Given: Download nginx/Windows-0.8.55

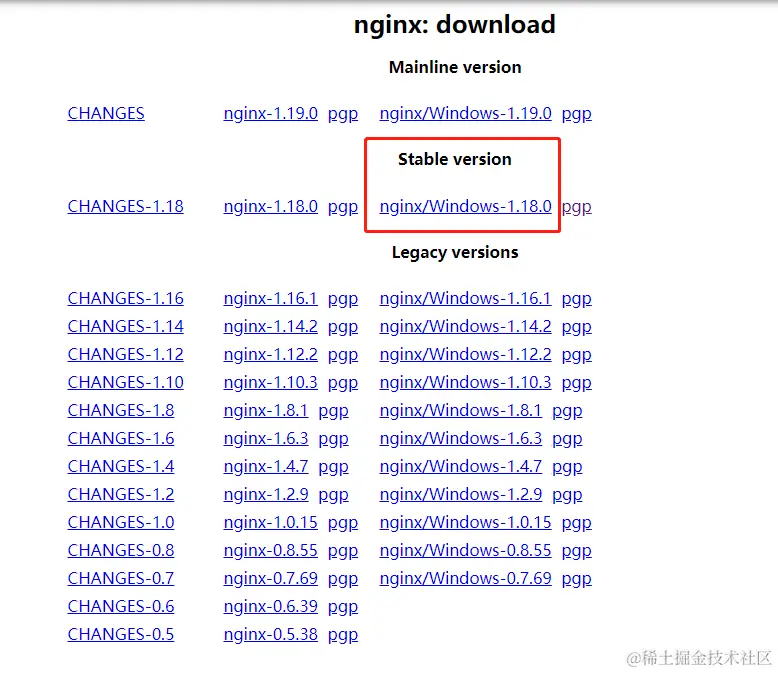Looking at the screenshot, I should click(x=465, y=551).
